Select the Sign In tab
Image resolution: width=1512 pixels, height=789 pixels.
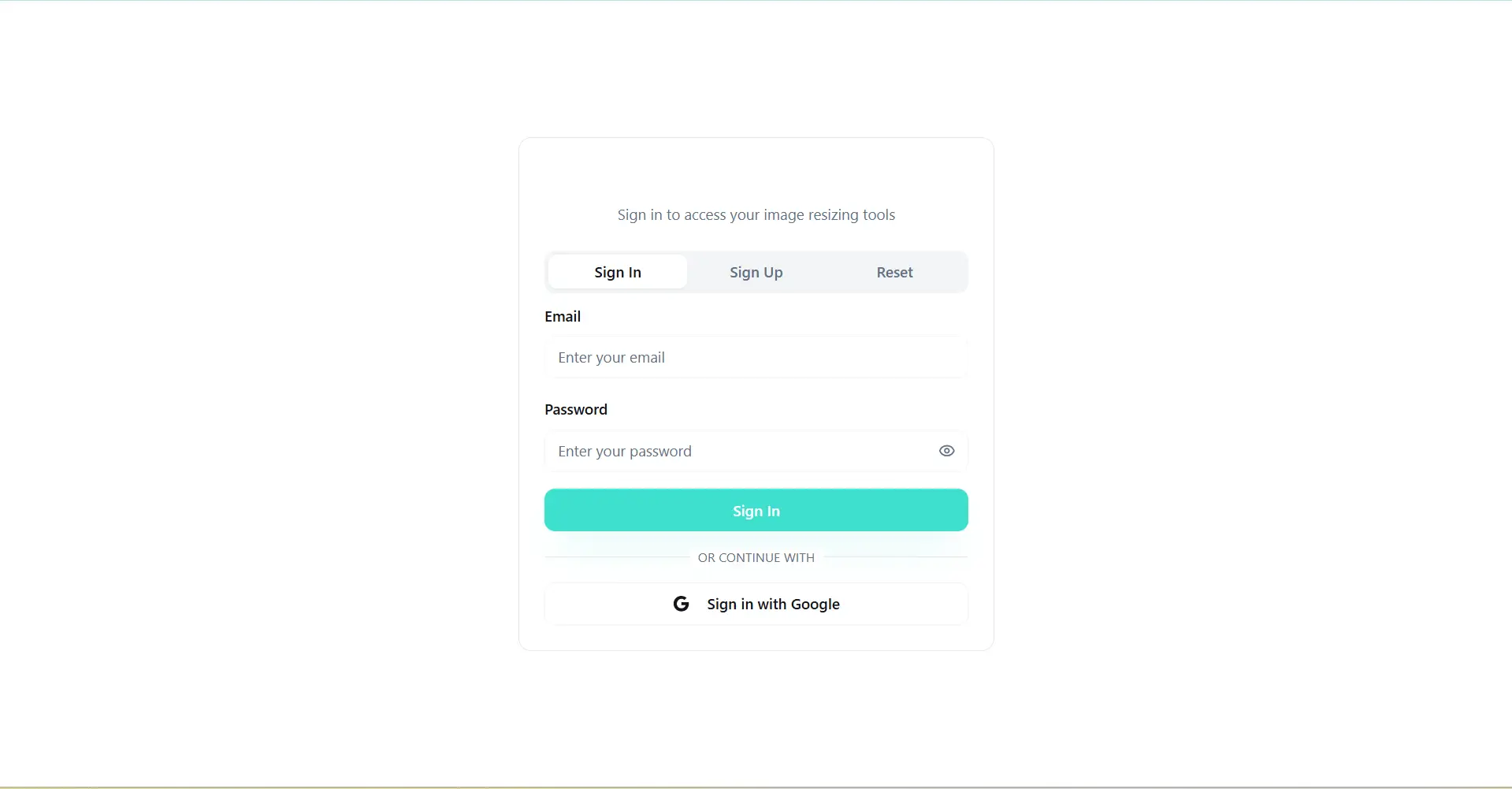[618, 271]
